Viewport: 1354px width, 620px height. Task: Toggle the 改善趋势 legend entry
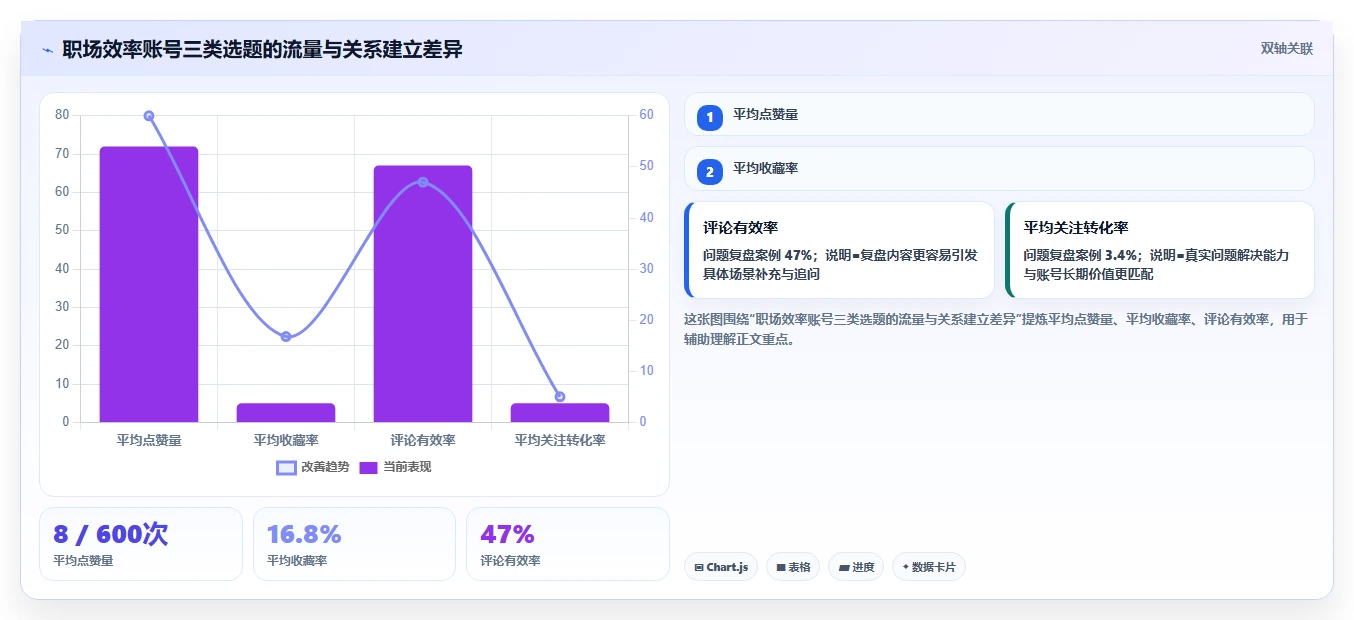coord(313,467)
